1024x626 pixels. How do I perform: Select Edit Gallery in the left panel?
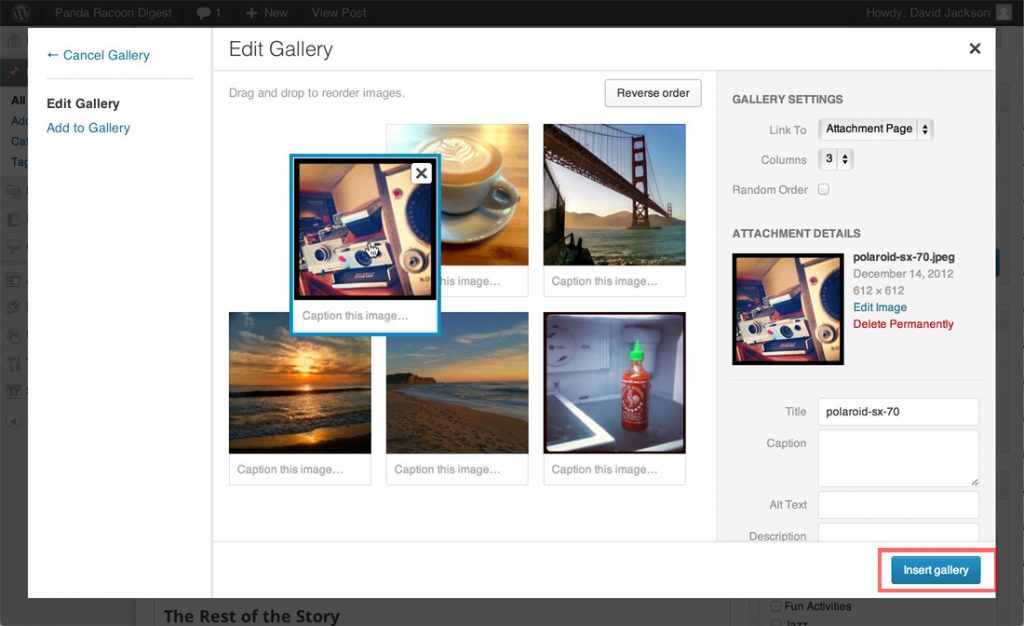85,103
